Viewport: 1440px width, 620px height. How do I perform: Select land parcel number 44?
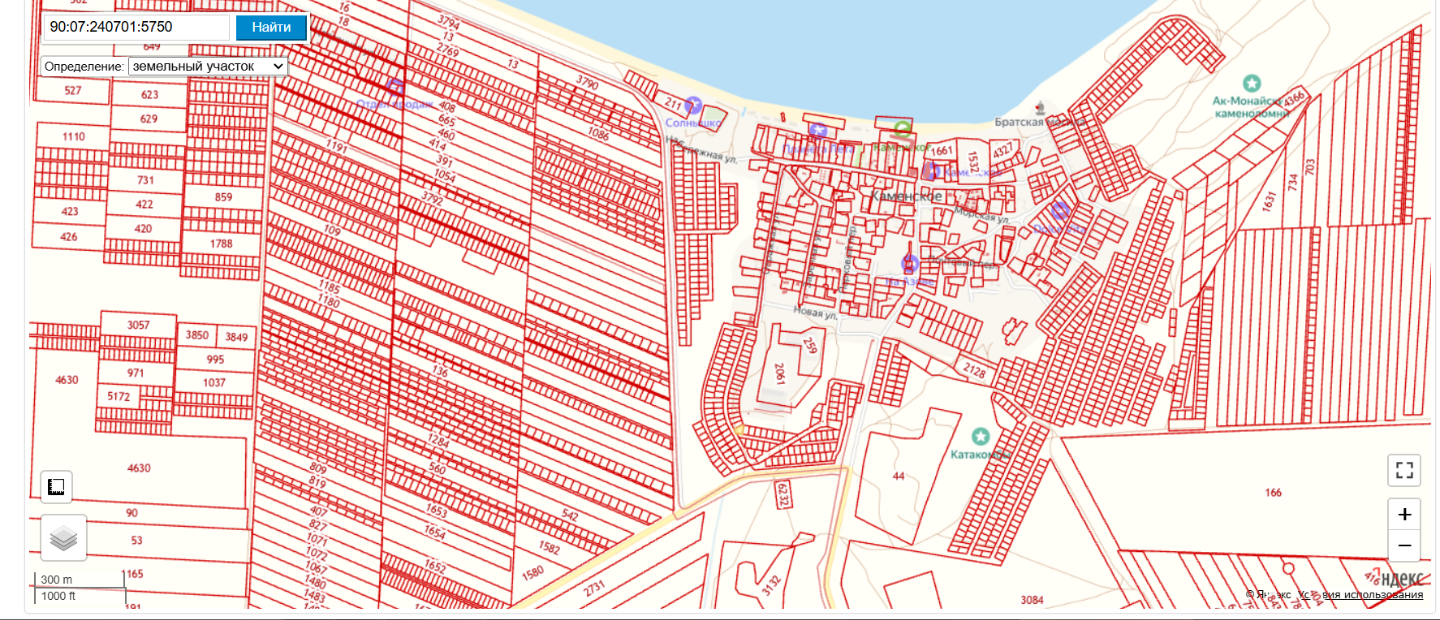click(898, 476)
